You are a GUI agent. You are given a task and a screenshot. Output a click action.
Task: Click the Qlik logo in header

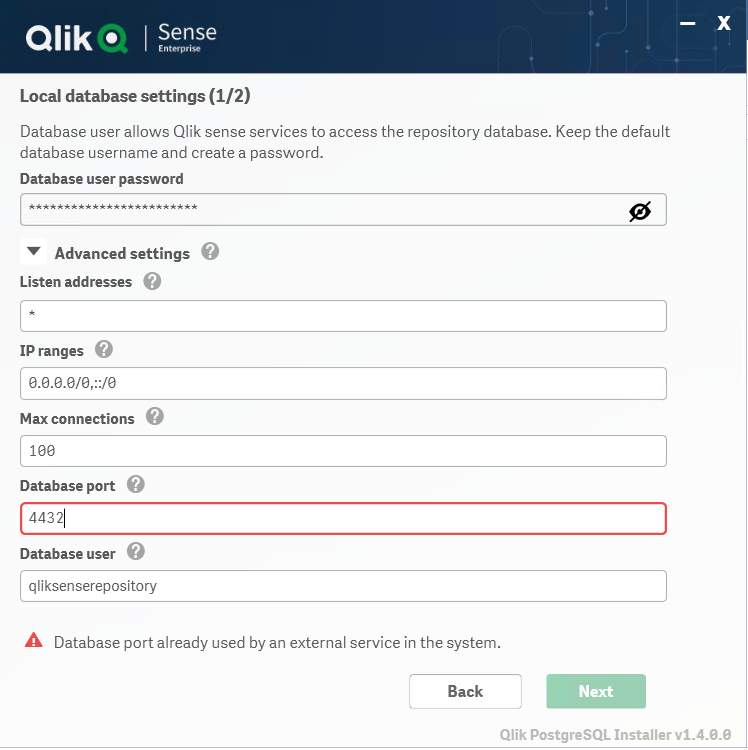tap(77, 37)
